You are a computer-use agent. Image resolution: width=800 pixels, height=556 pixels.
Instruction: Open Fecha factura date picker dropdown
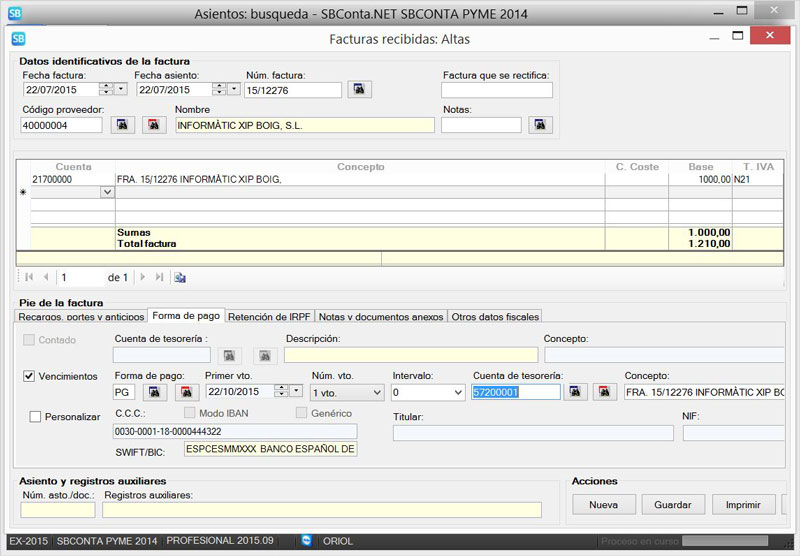pyautogui.click(x=121, y=90)
